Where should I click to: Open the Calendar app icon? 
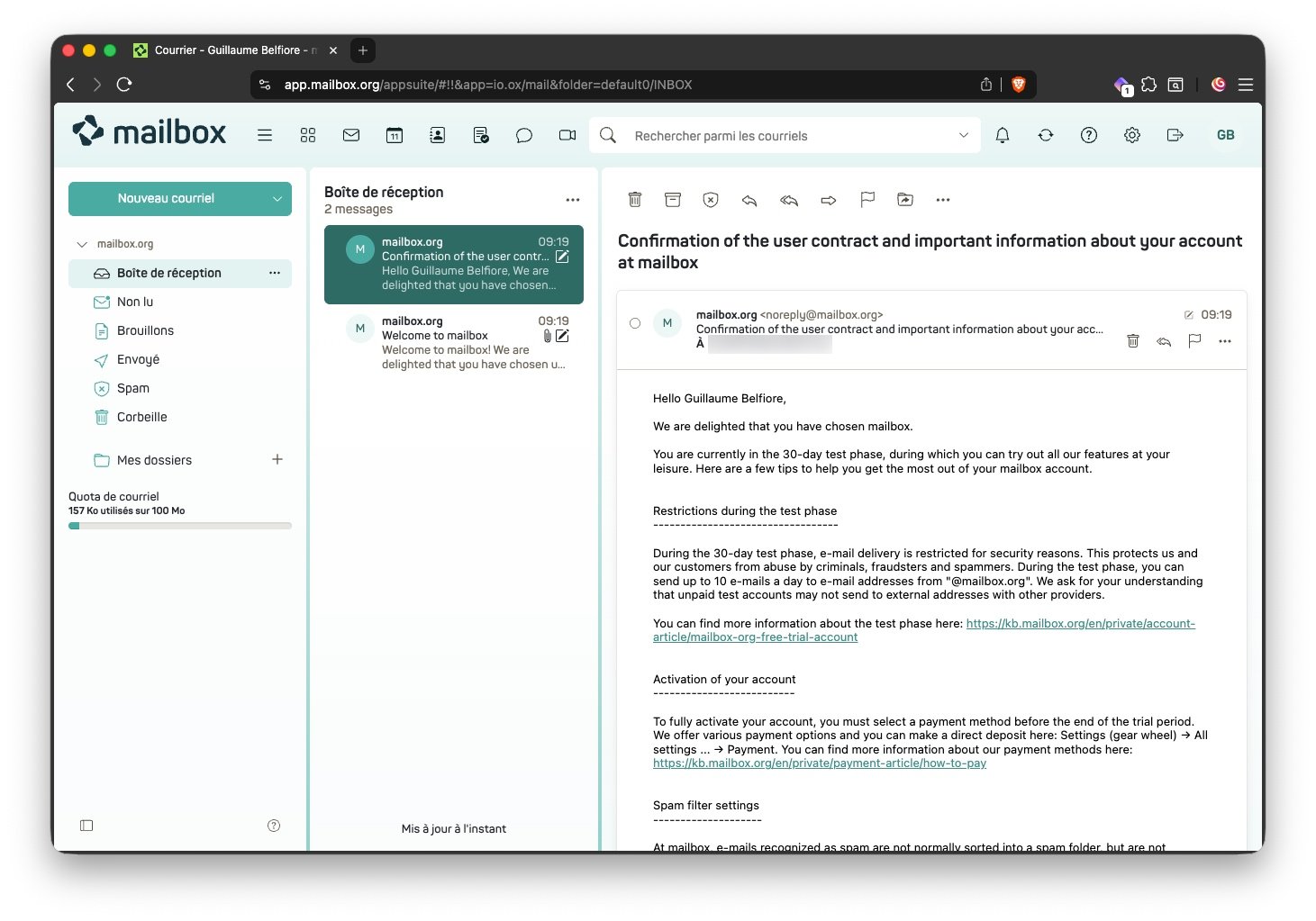click(394, 135)
